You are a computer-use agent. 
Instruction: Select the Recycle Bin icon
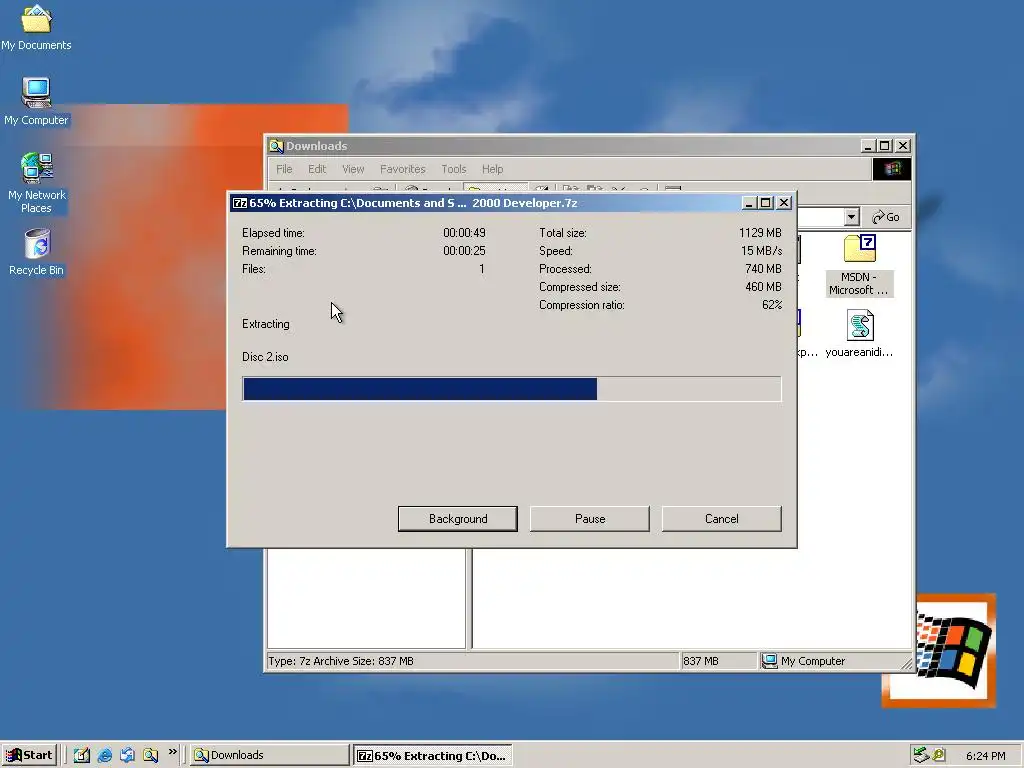(x=37, y=252)
